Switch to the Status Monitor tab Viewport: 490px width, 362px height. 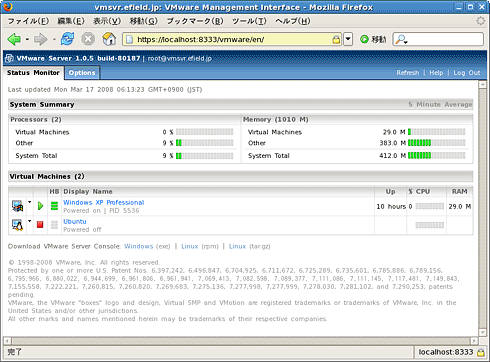[33, 73]
